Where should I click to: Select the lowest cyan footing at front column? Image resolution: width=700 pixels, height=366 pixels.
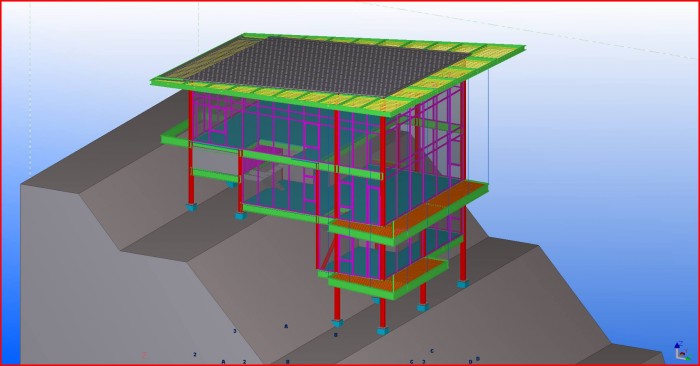pos(382,331)
